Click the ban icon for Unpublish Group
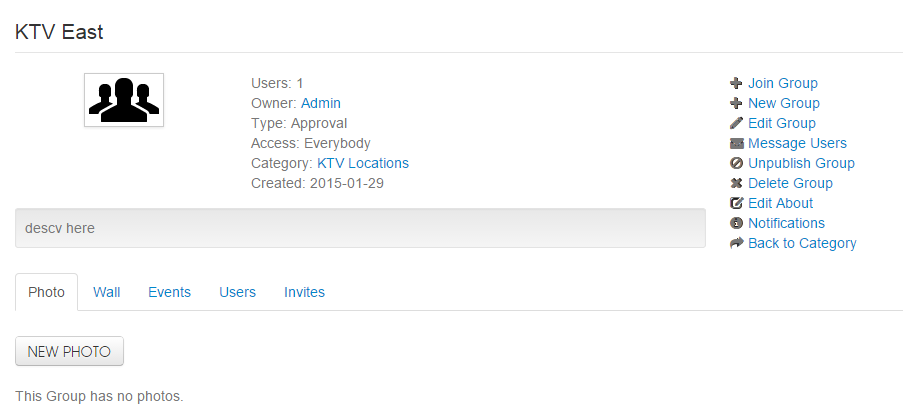This screenshot has width=903, height=415. point(736,163)
